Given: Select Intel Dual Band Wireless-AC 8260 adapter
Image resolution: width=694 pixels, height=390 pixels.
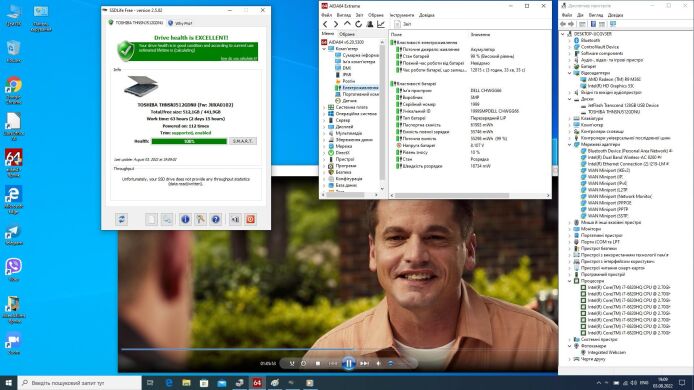Looking at the screenshot, I should (625, 157).
